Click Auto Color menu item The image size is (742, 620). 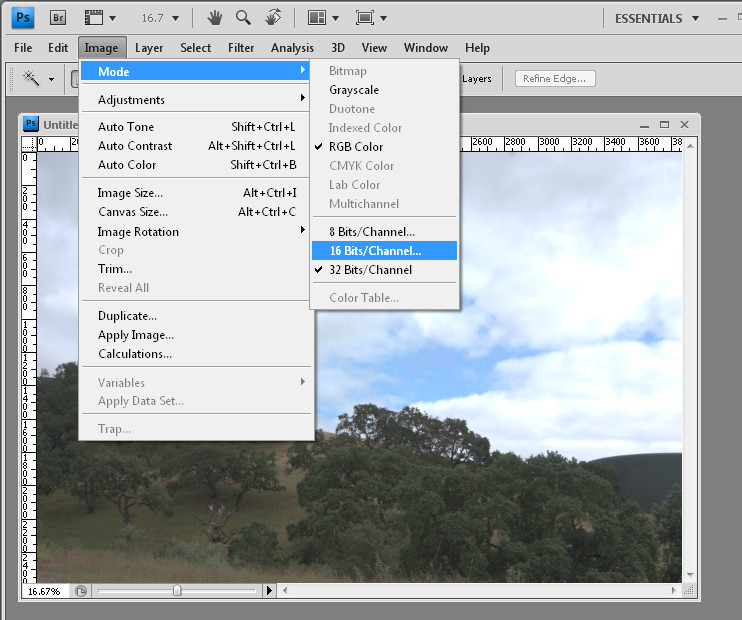point(194,165)
